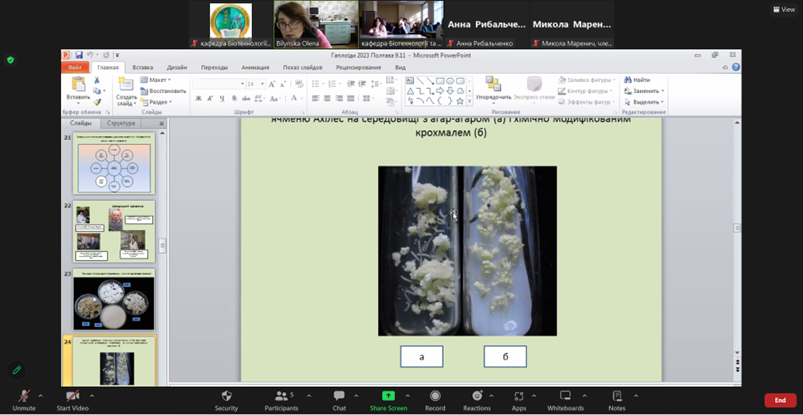Click the PowerPoint Save icon
This screenshot has width=803, height=415.
(79, 55)
